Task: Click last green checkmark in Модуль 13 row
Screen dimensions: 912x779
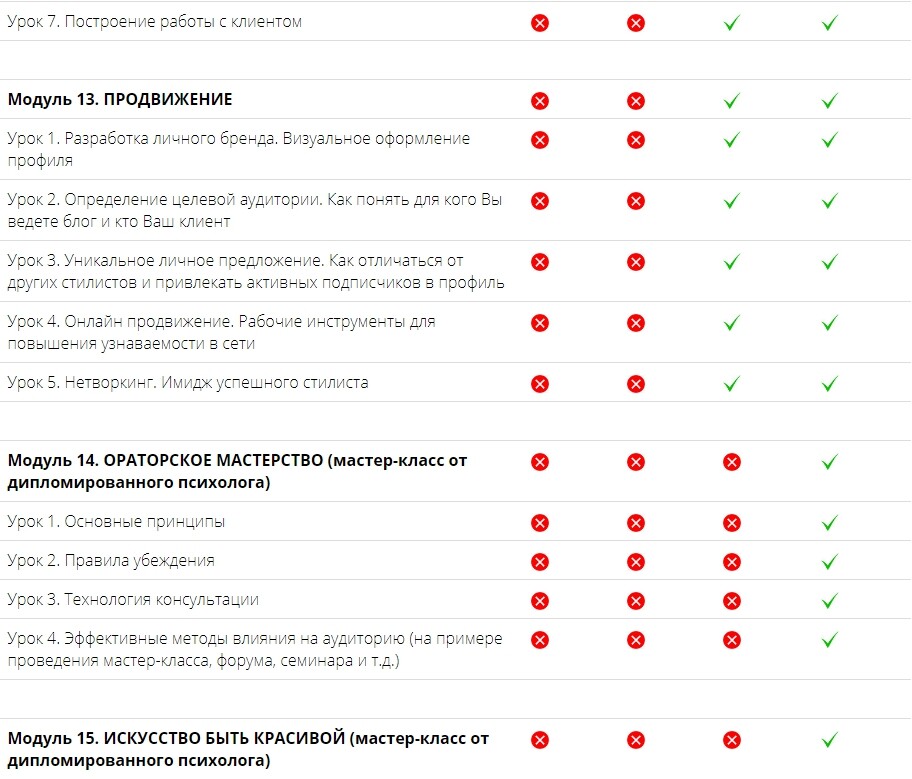Action: pyautogui.click(x=829, y=101)
